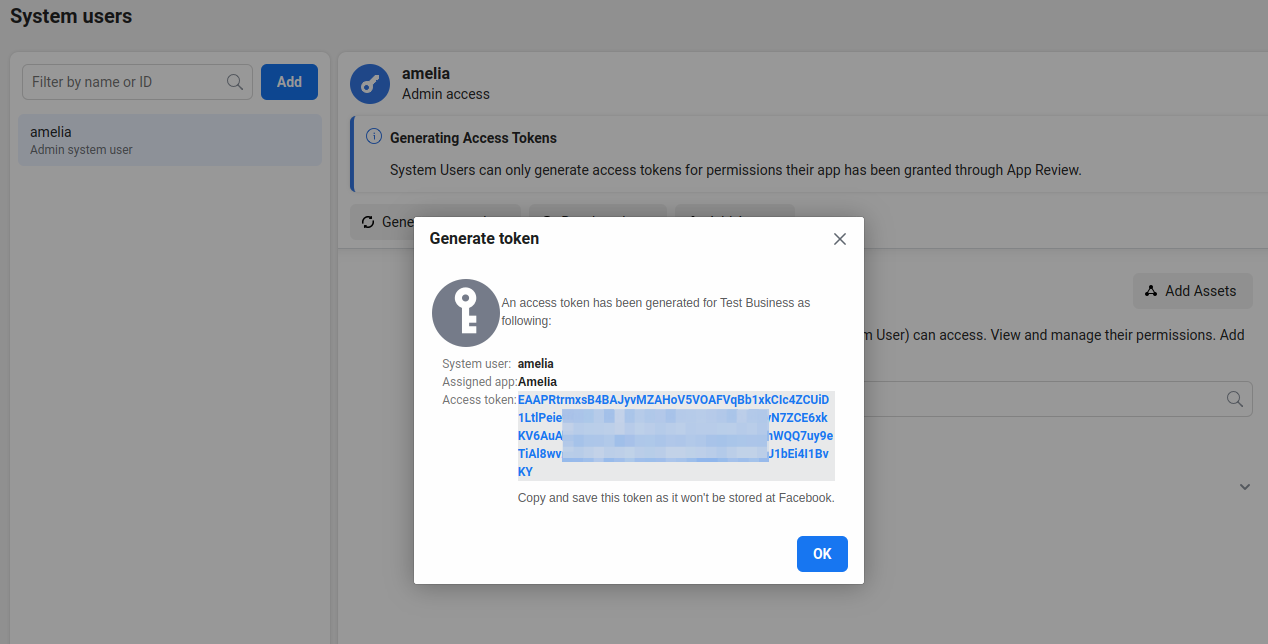
Task: Focus the assets search field behind dialog
Action: click(x=1058, y=399)
